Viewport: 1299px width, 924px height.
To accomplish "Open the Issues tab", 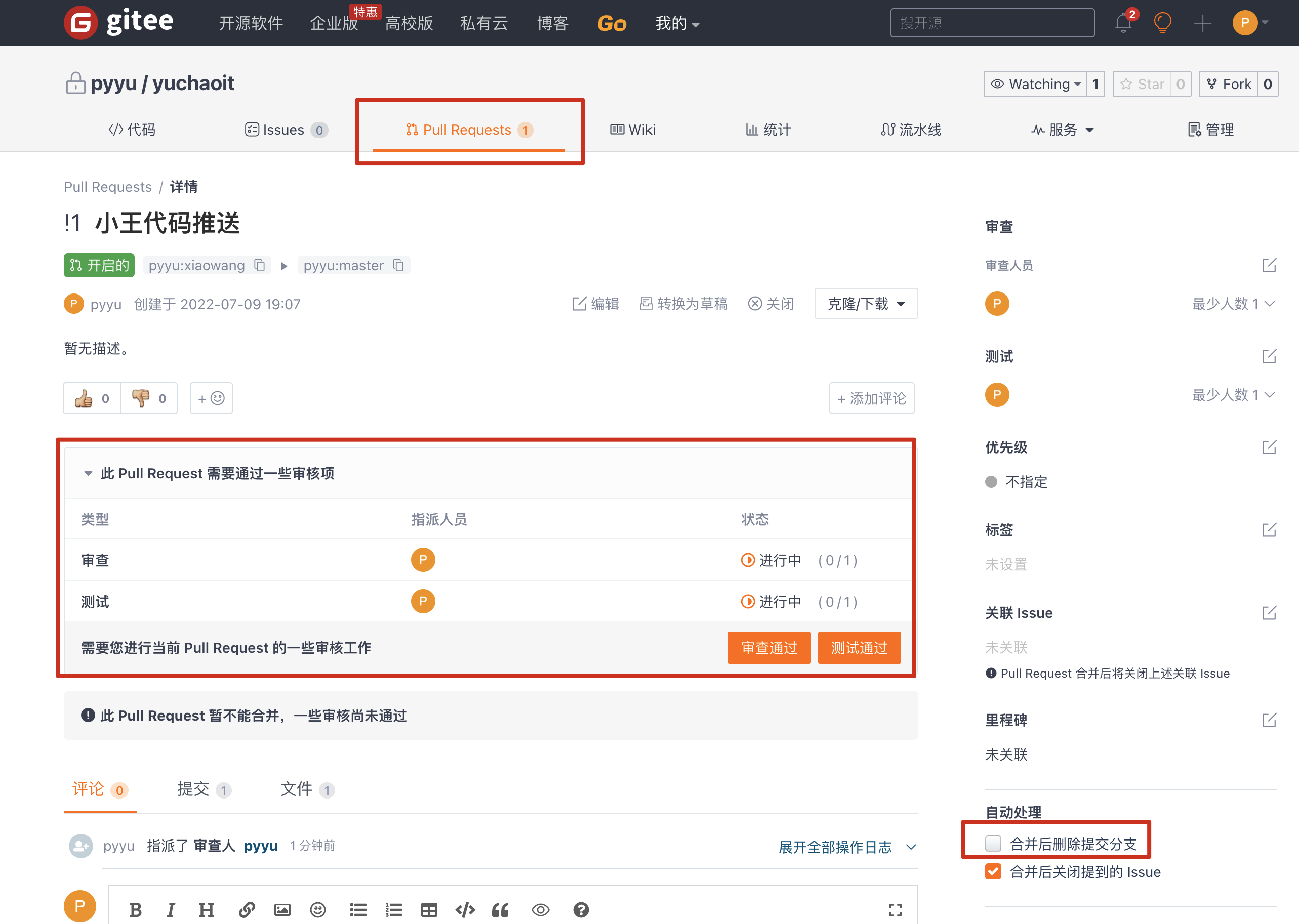I will (283, 130).
